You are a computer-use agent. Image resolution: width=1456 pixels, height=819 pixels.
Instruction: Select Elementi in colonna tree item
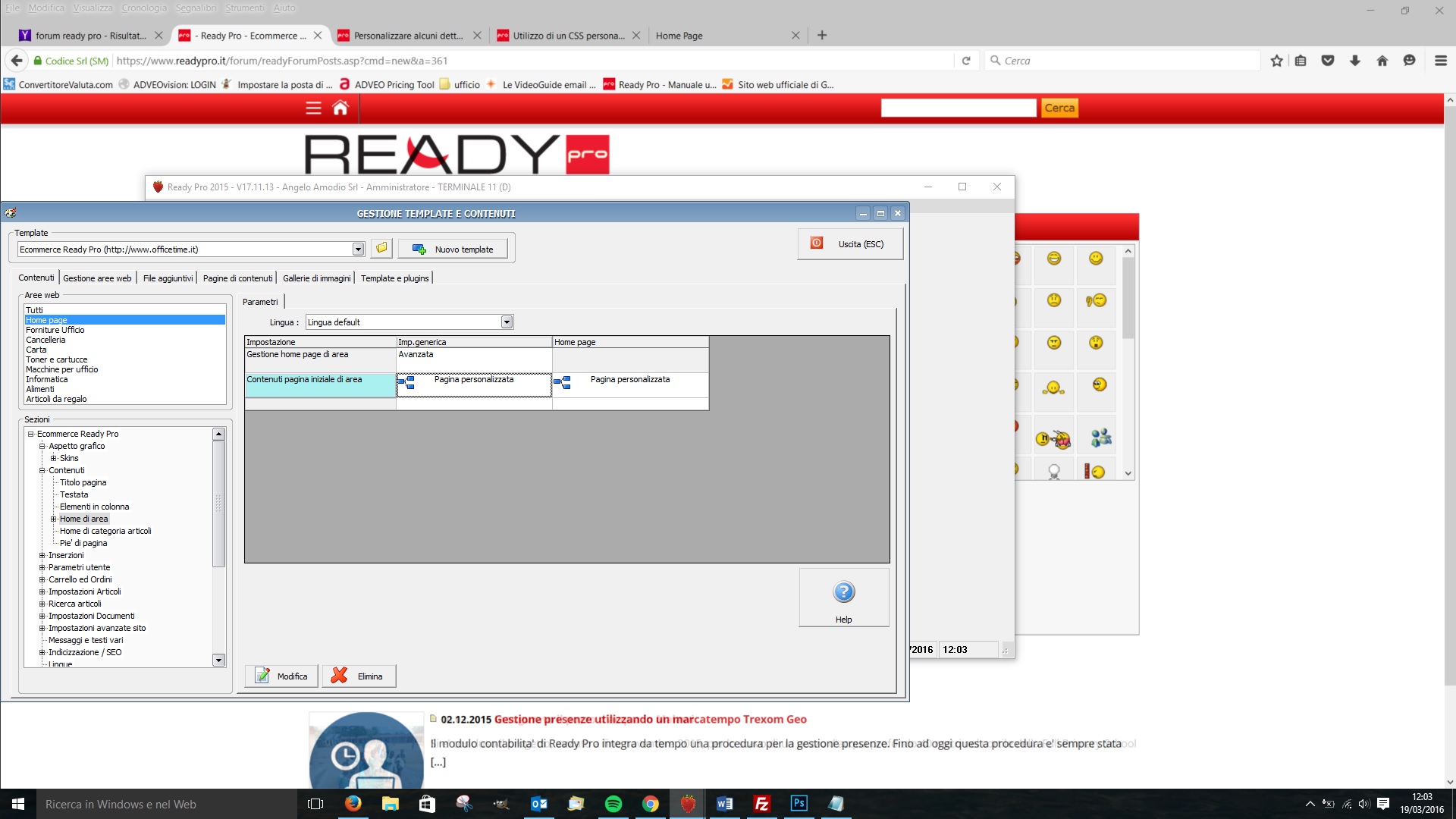[94, 507]
